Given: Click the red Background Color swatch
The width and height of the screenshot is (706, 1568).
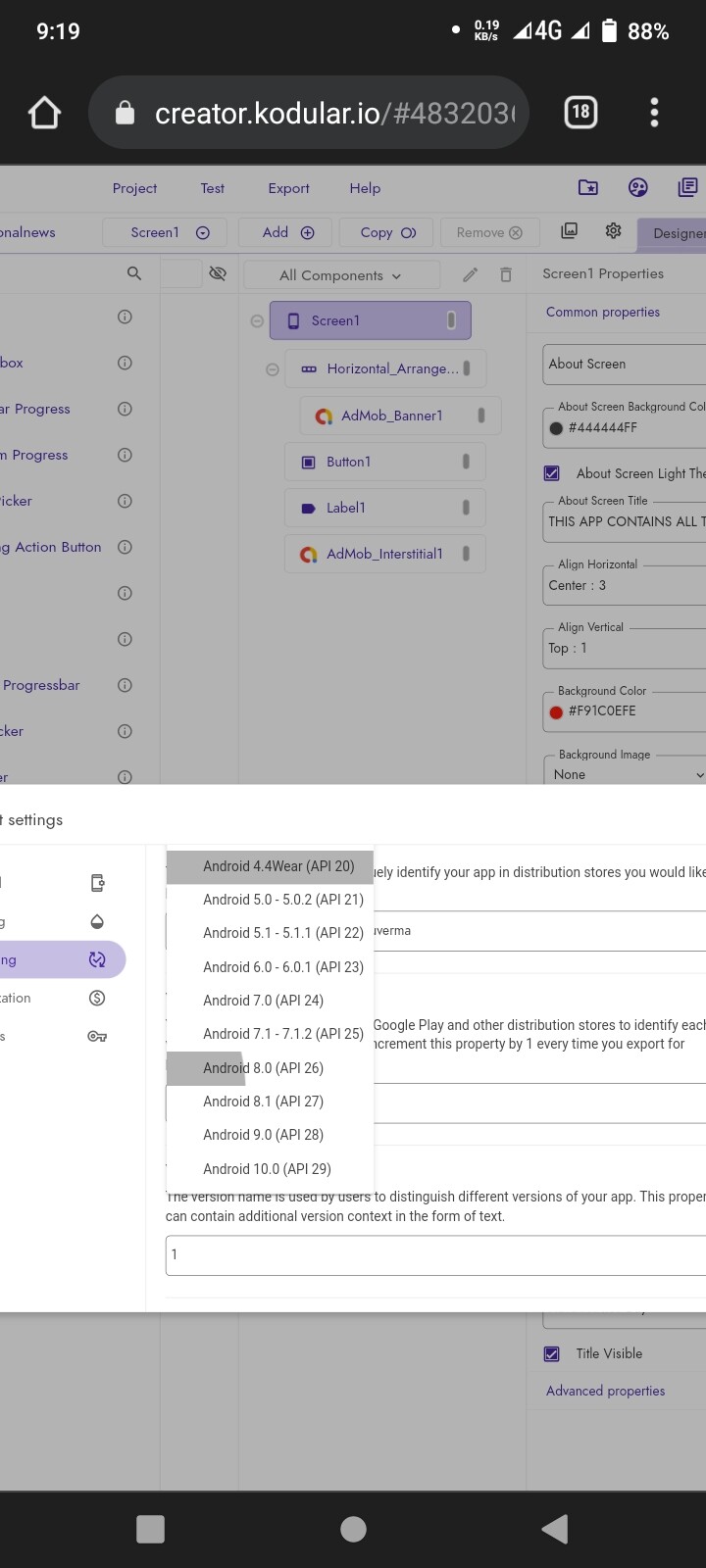Looking at the screenshot, I should pyautogui.click(x=556, y=711).
